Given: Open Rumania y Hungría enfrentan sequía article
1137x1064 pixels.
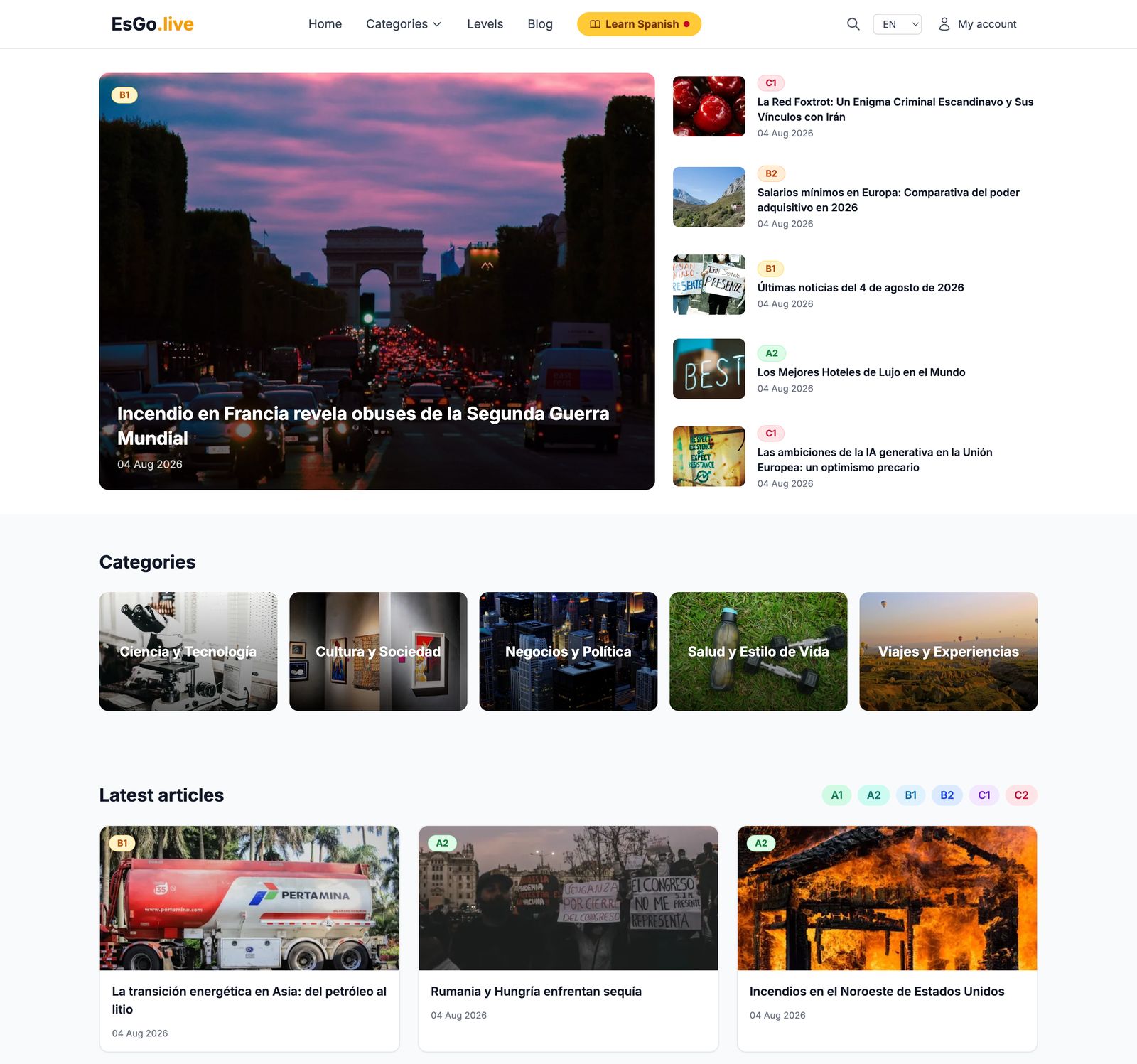Looking at the screenshot, I should point(536,992).
